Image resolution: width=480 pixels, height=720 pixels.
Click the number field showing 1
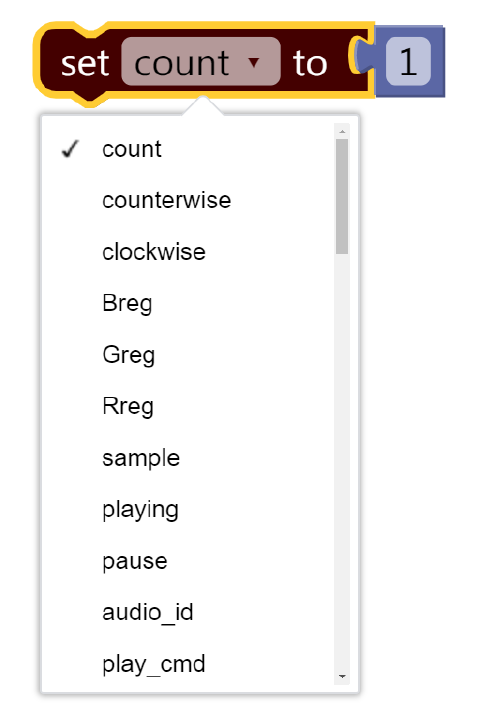(x=408, y=62)
